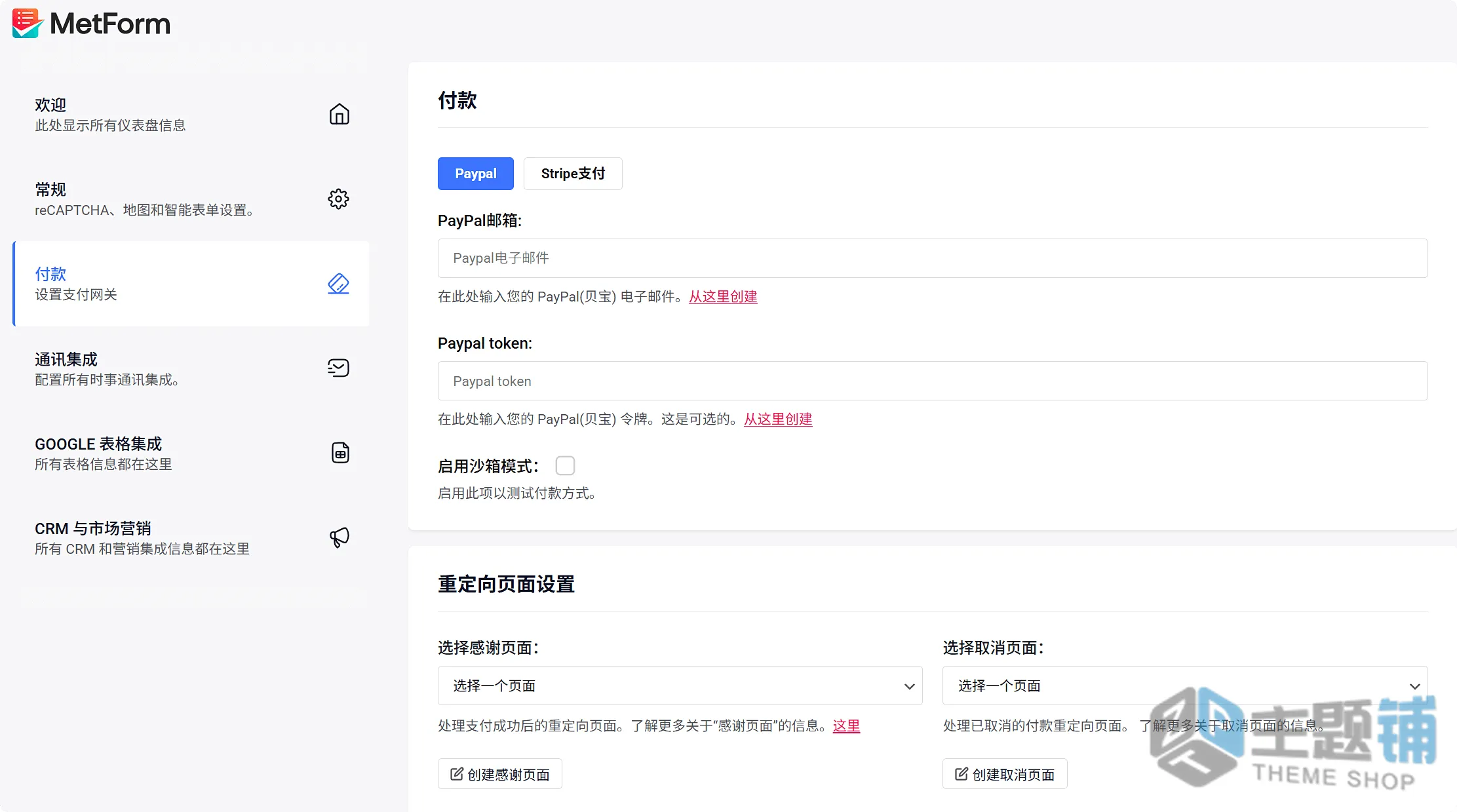Click the MetForm brand name text
The height and width of the screenshot is (812, 1457).
110,24
